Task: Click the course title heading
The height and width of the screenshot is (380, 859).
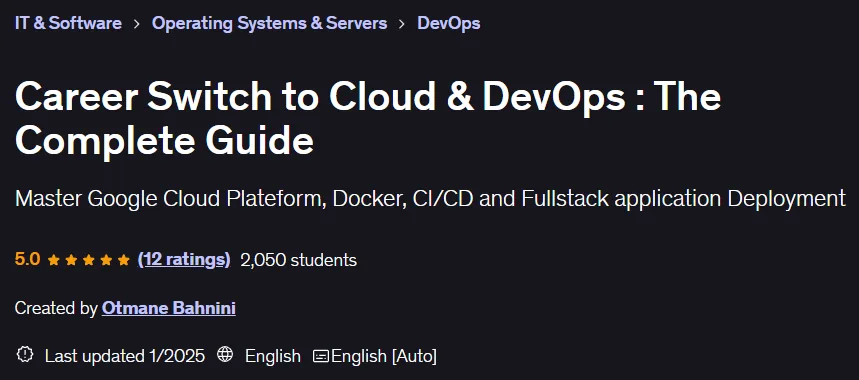Action: [x=368, y=118]
